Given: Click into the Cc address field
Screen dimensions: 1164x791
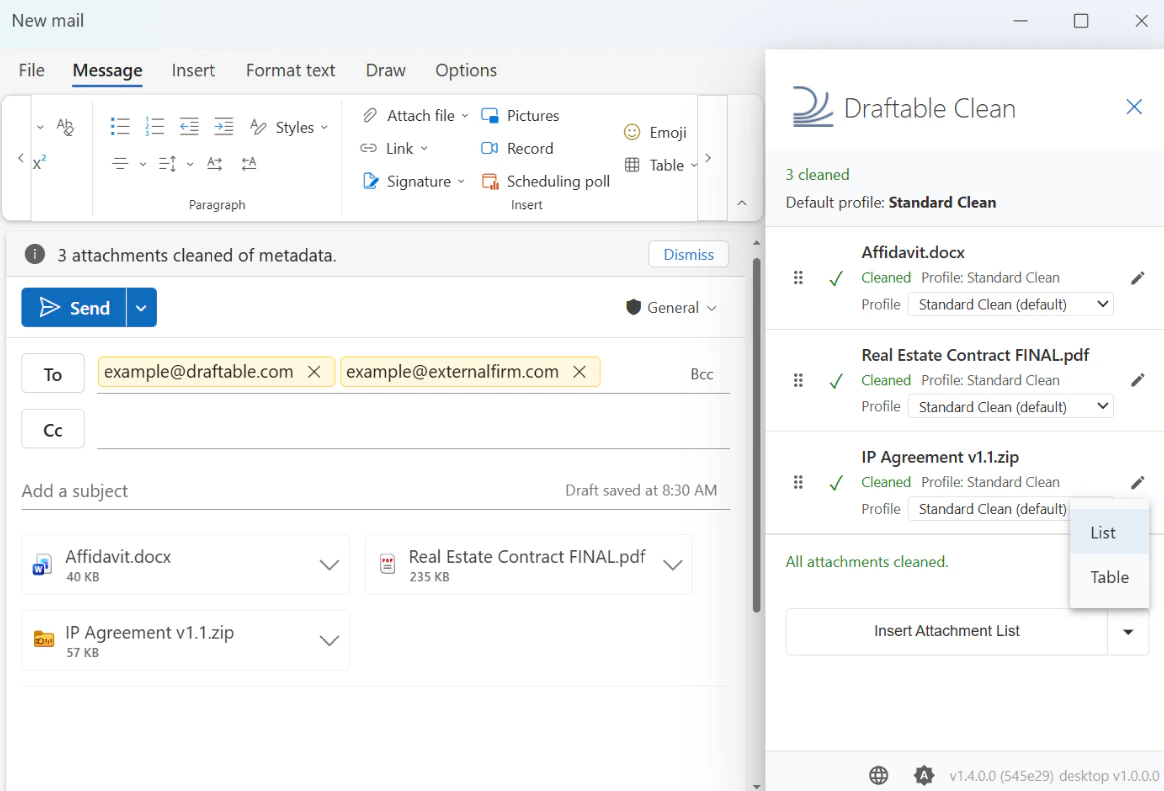Looking at the screenshot, I should (x=413, y=430).
